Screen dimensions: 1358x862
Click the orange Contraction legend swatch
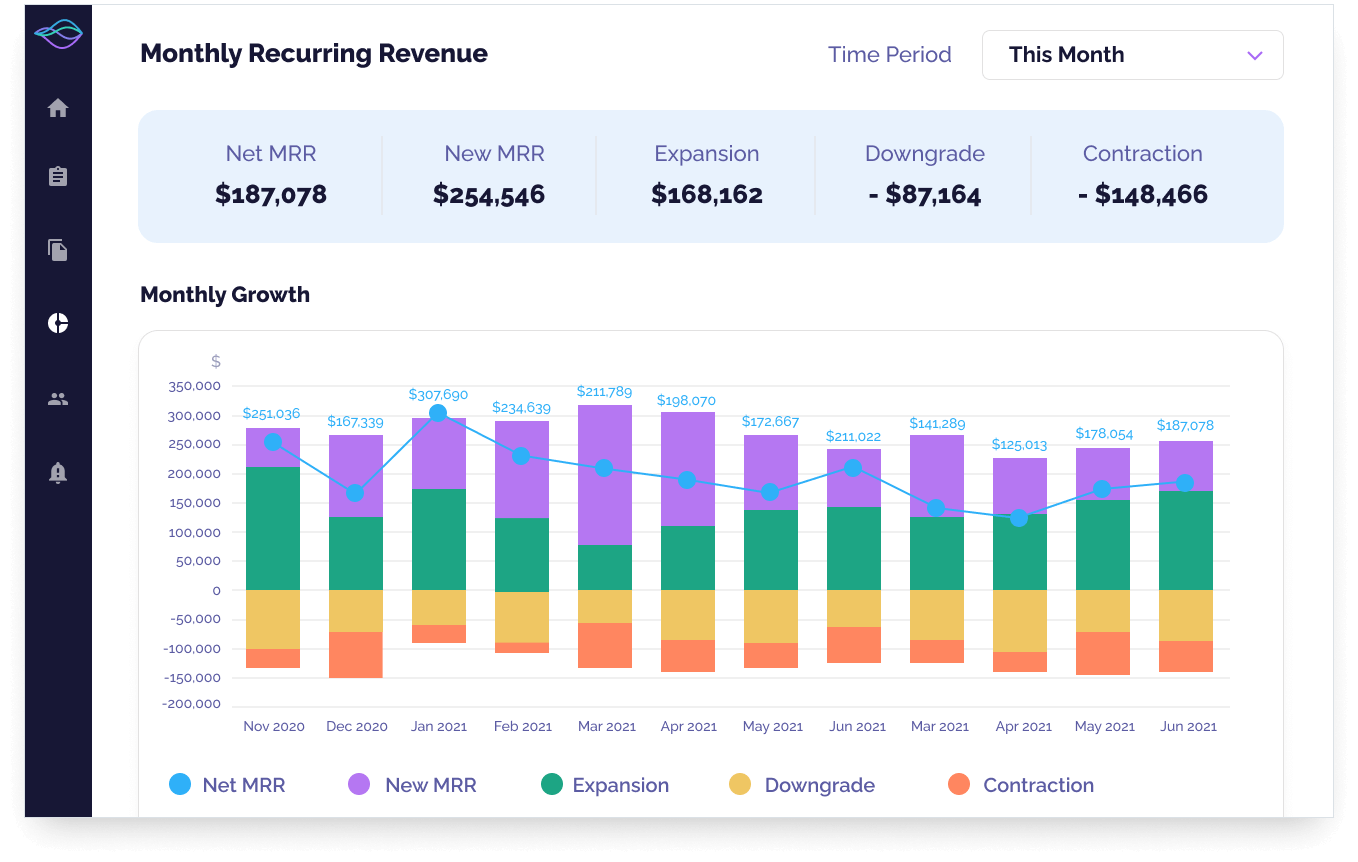959,785
